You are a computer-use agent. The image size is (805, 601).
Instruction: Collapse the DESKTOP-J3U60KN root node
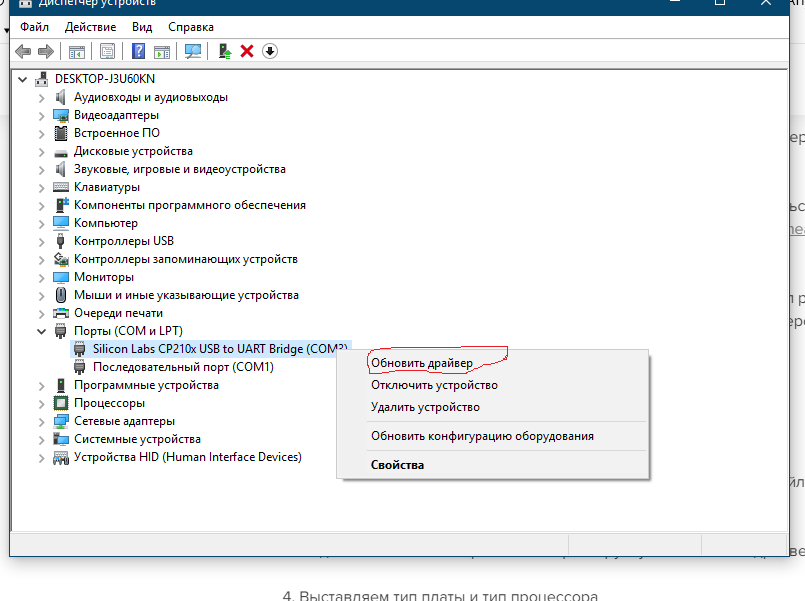tap(23, 80)
